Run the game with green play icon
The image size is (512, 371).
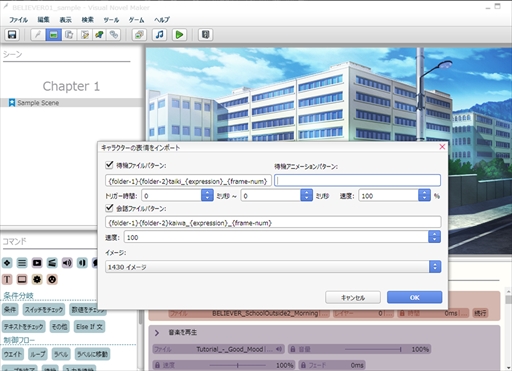point(179,35)
